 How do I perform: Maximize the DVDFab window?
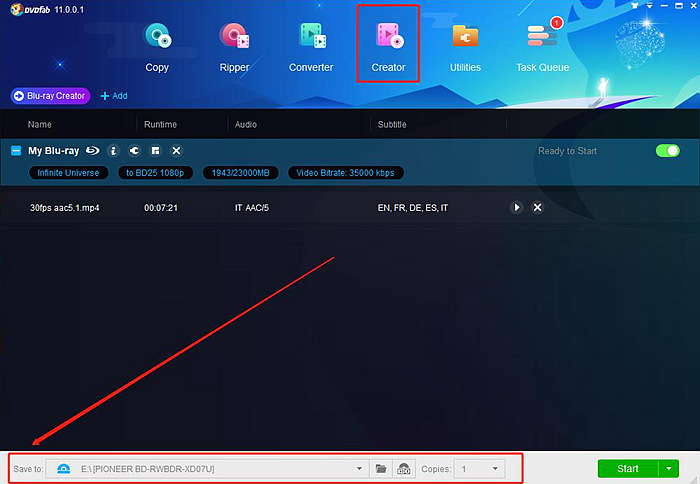point(679,6)
